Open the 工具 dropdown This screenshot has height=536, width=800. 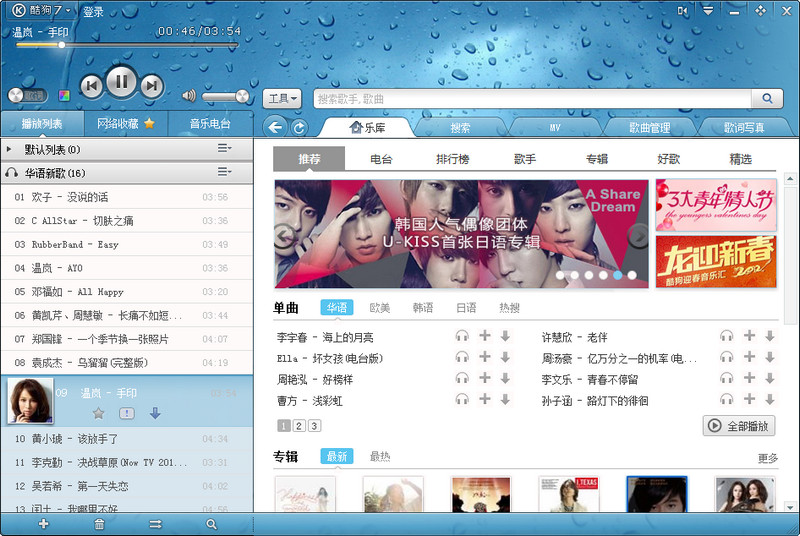[282, 98]
